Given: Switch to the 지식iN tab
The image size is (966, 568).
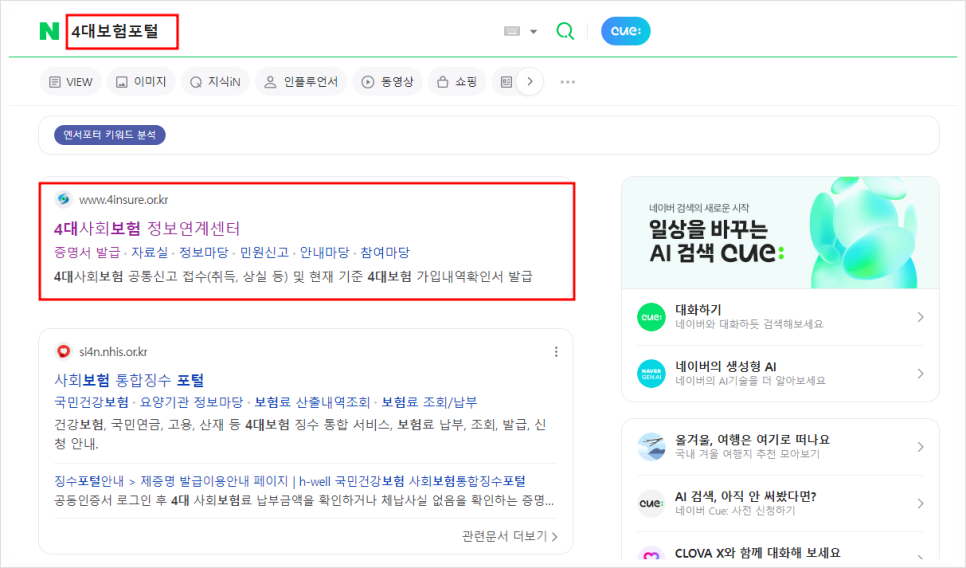Looking at the screenshot, I should tap(215, 82).
